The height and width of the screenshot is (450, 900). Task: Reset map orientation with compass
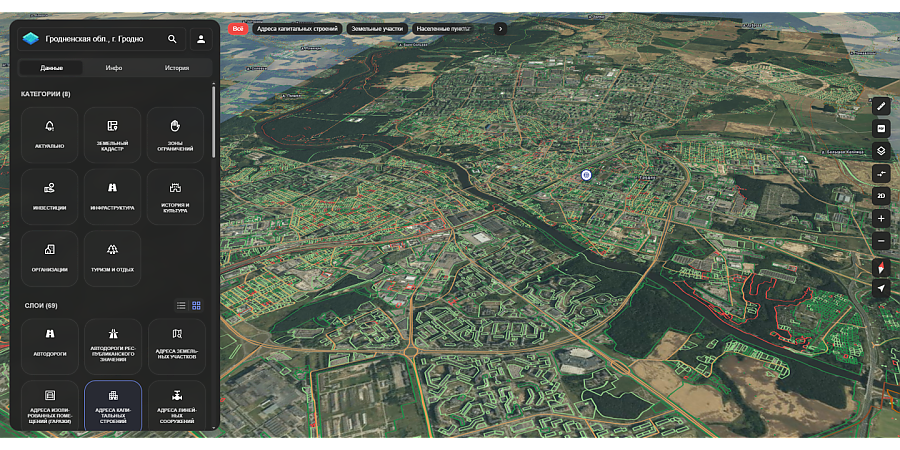pos(881,267)
